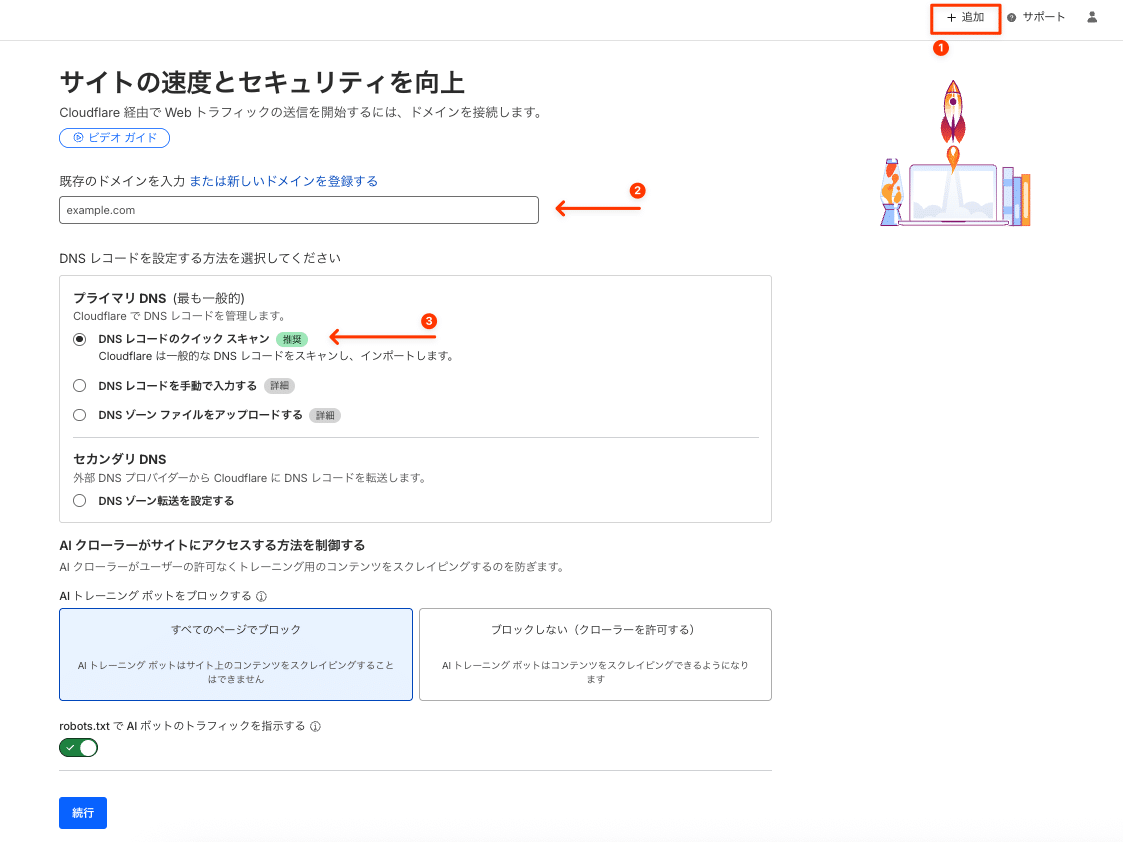This screenshot has height=842, width=1123.
Task: Click the example.com domain input field
Action: tap(298, 210)
